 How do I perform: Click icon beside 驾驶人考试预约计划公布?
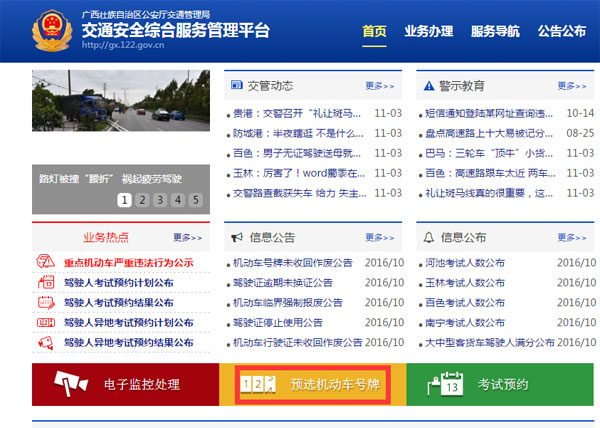click(46, 282)
